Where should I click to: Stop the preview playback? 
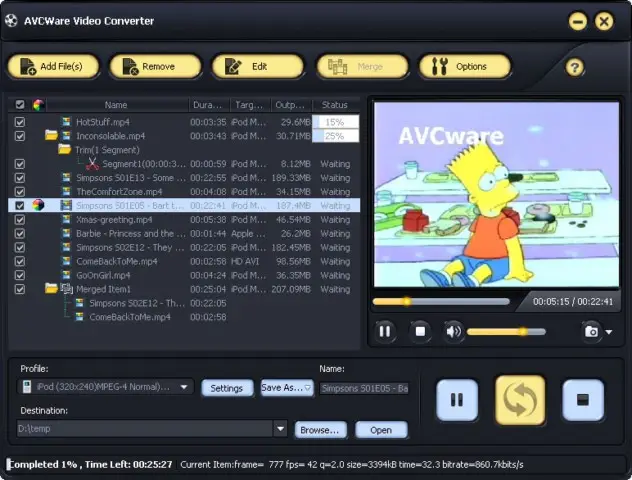(x=420, y=332)
